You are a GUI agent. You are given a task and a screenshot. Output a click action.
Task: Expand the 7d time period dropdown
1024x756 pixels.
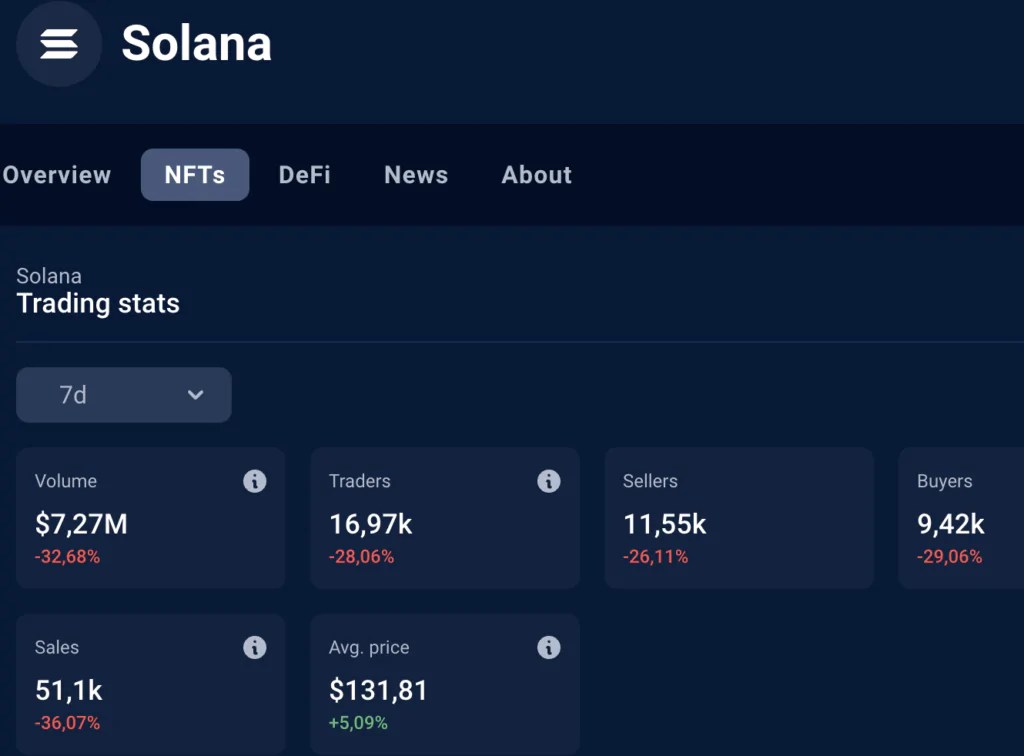pos(123,395)
